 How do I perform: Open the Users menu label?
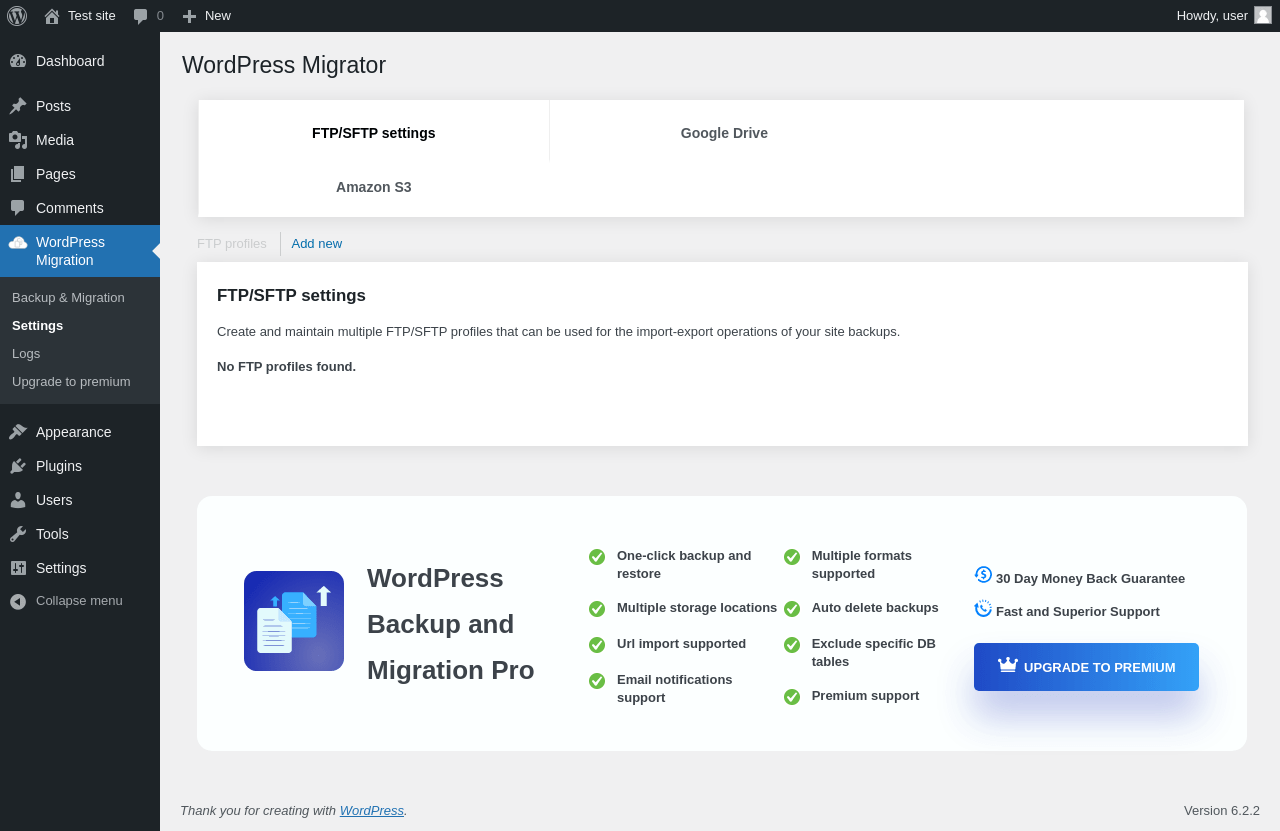(54, 500)
